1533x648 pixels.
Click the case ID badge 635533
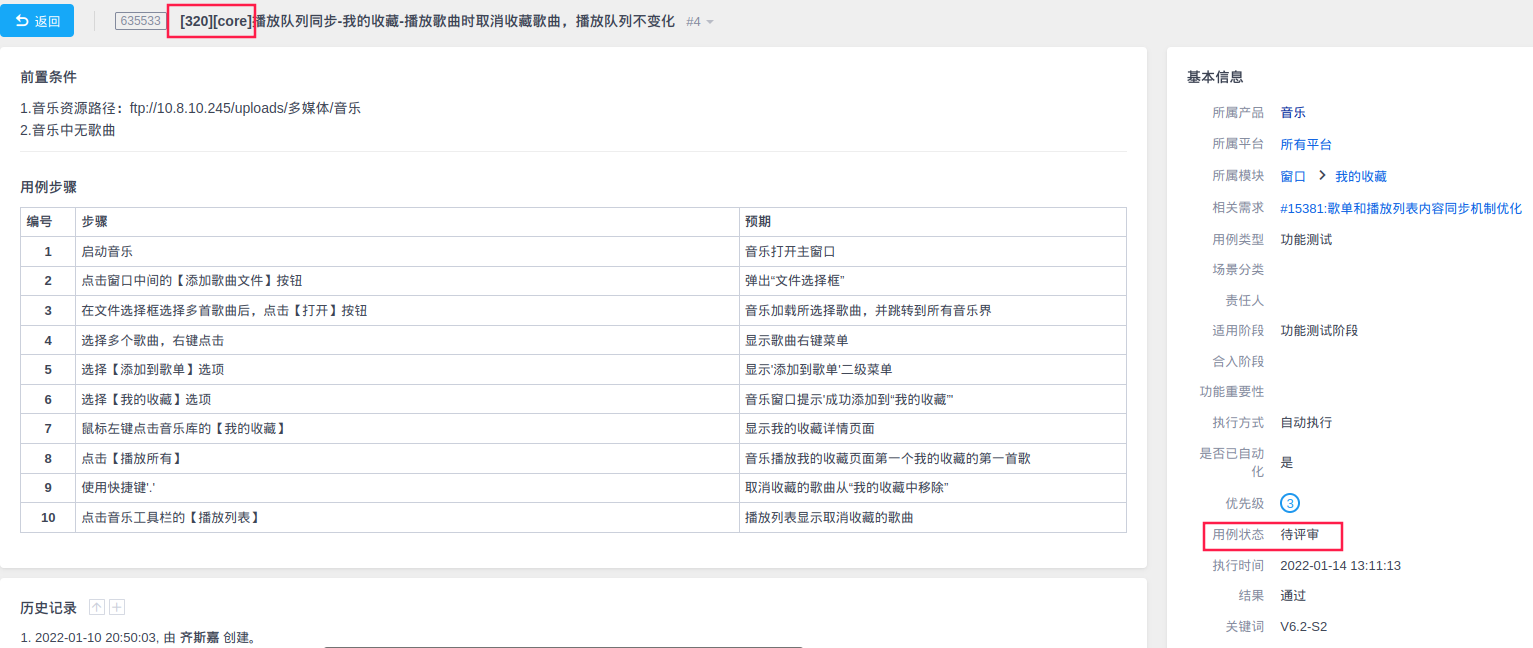(139, 21)
